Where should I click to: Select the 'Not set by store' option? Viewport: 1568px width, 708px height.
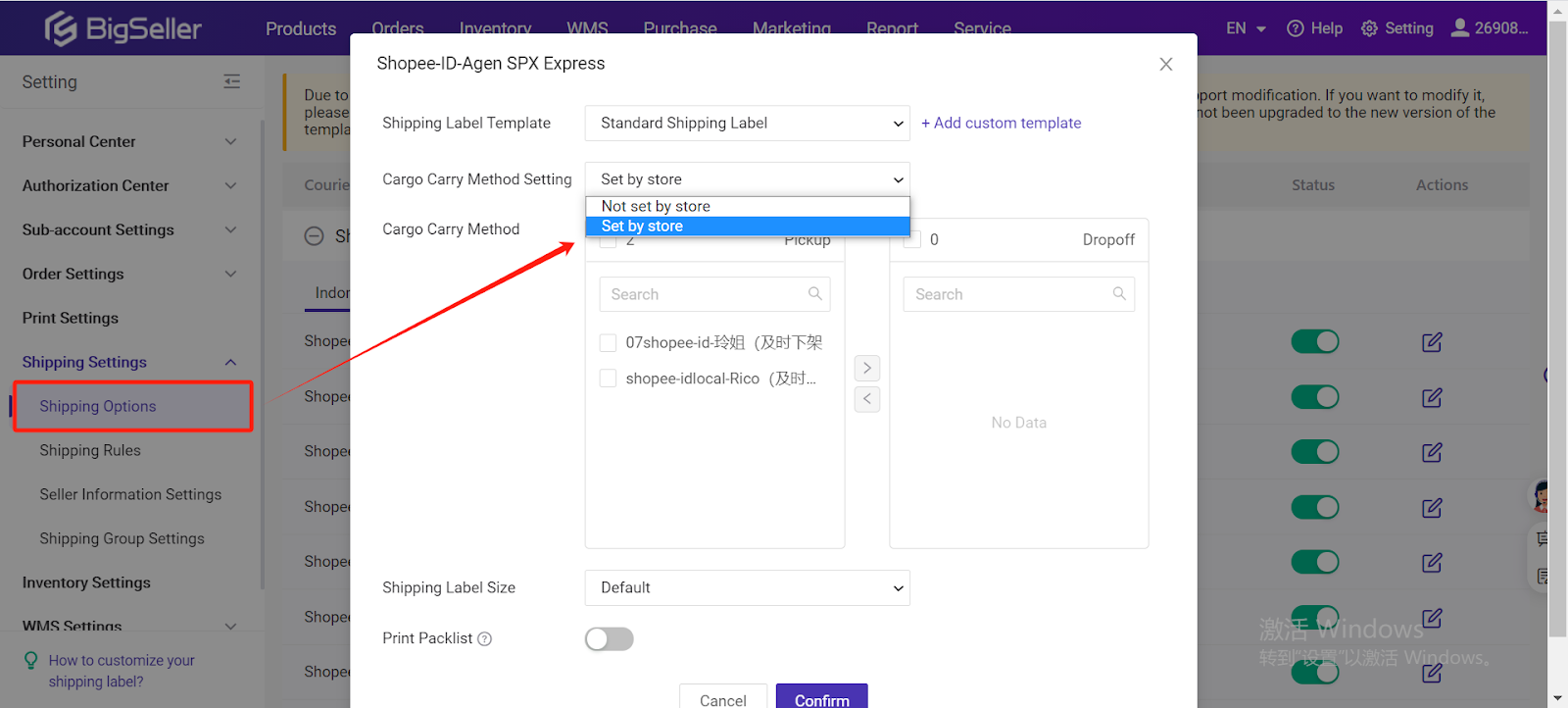[x=748, y=206]
